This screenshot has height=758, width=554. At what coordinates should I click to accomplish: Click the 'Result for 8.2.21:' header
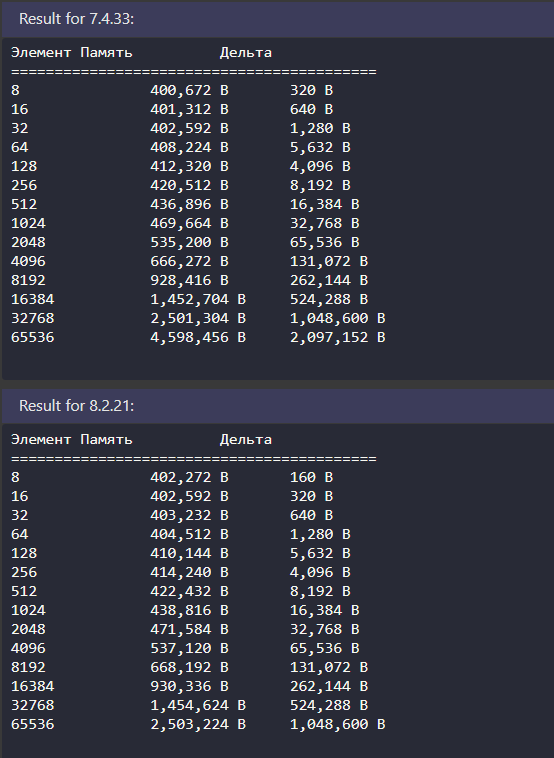76,406
